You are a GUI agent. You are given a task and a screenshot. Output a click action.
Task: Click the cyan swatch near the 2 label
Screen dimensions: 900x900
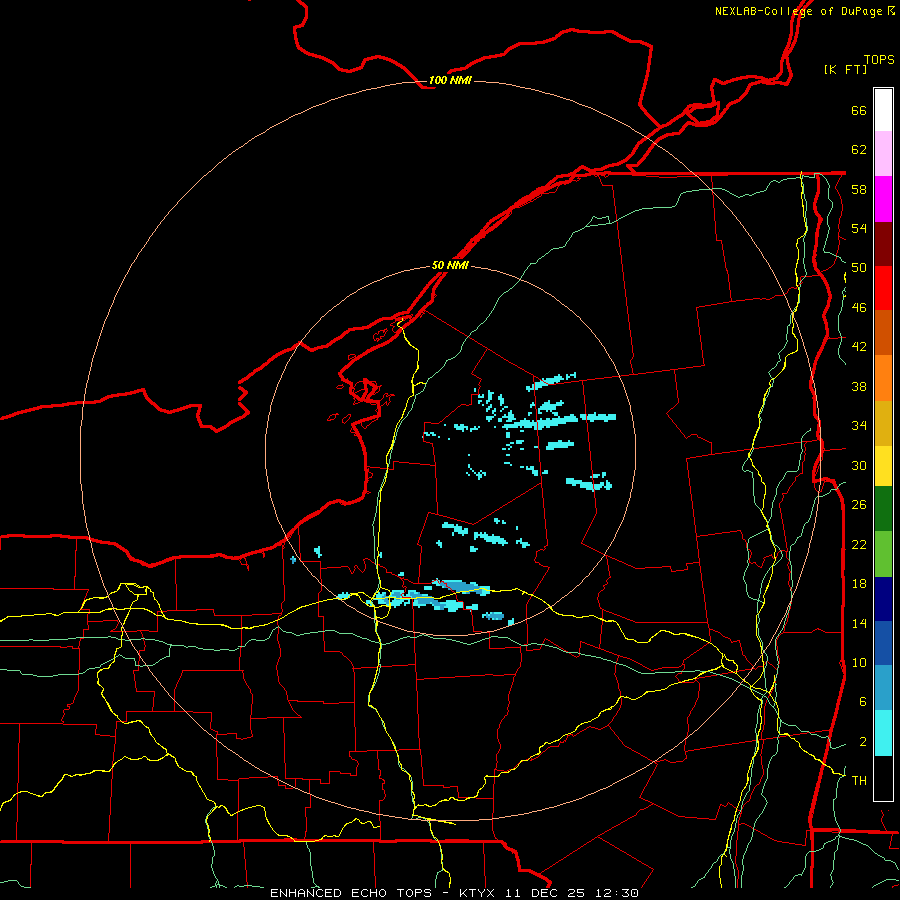(x=883, y=733)
